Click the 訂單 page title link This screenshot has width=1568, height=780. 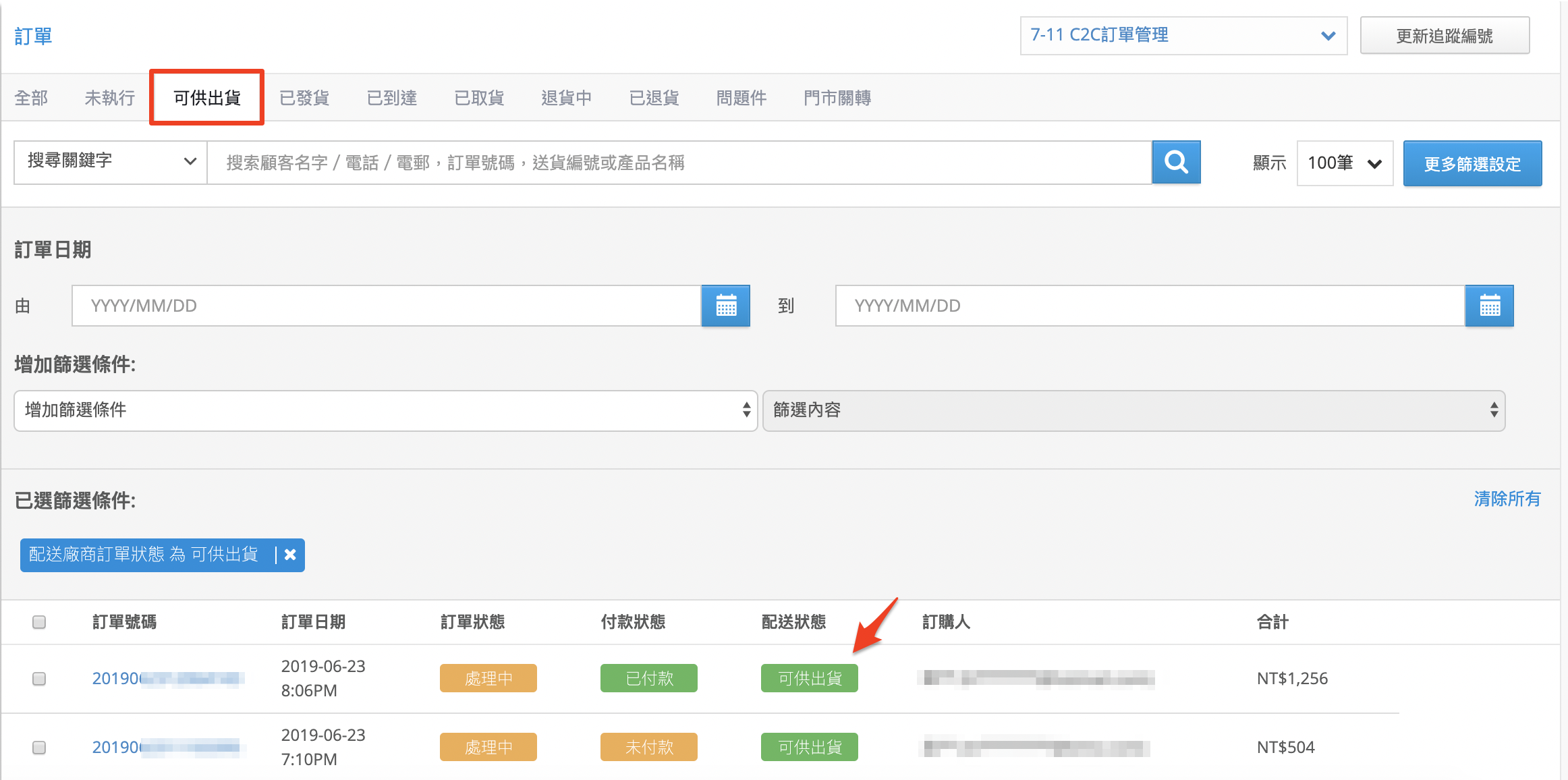click(x=33, y=36)
